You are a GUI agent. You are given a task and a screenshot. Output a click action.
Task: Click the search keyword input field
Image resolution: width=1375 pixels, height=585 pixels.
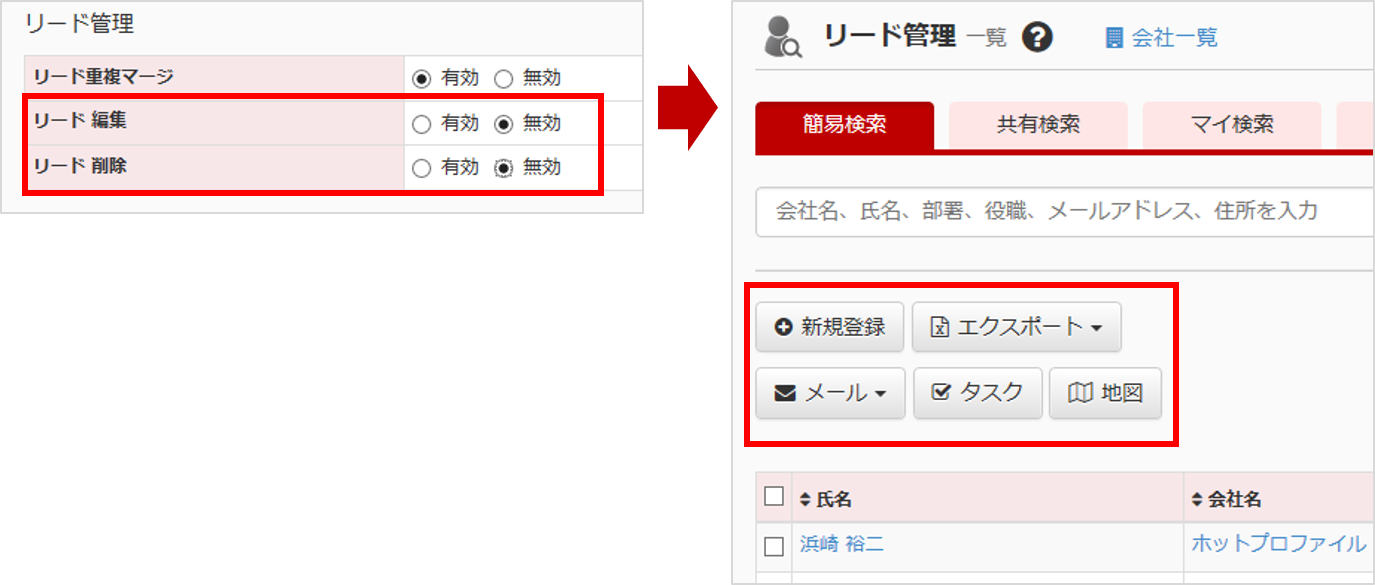(1065, 212)
